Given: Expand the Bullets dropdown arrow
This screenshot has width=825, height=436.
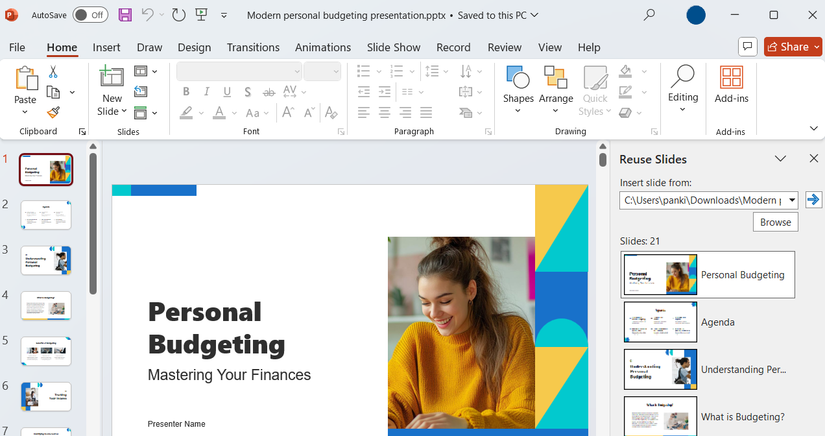Looking at the screenshot, I should [378, 72].
